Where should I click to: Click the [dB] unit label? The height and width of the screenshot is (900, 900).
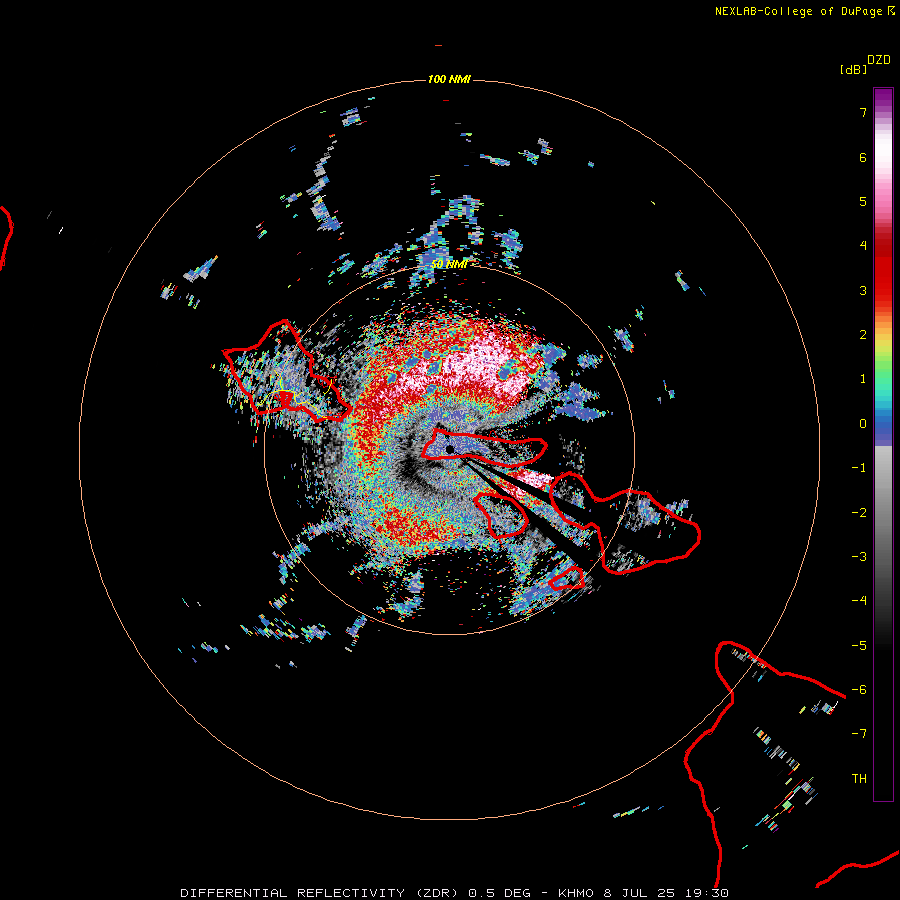[x=853, y=69]
